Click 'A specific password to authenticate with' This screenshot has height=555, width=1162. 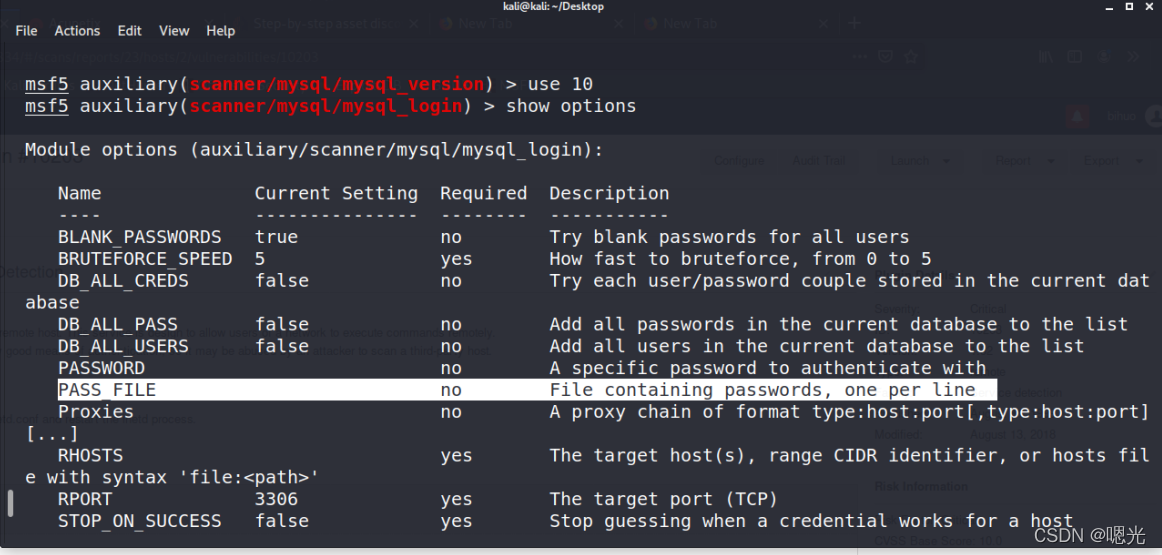coord(768,368)
